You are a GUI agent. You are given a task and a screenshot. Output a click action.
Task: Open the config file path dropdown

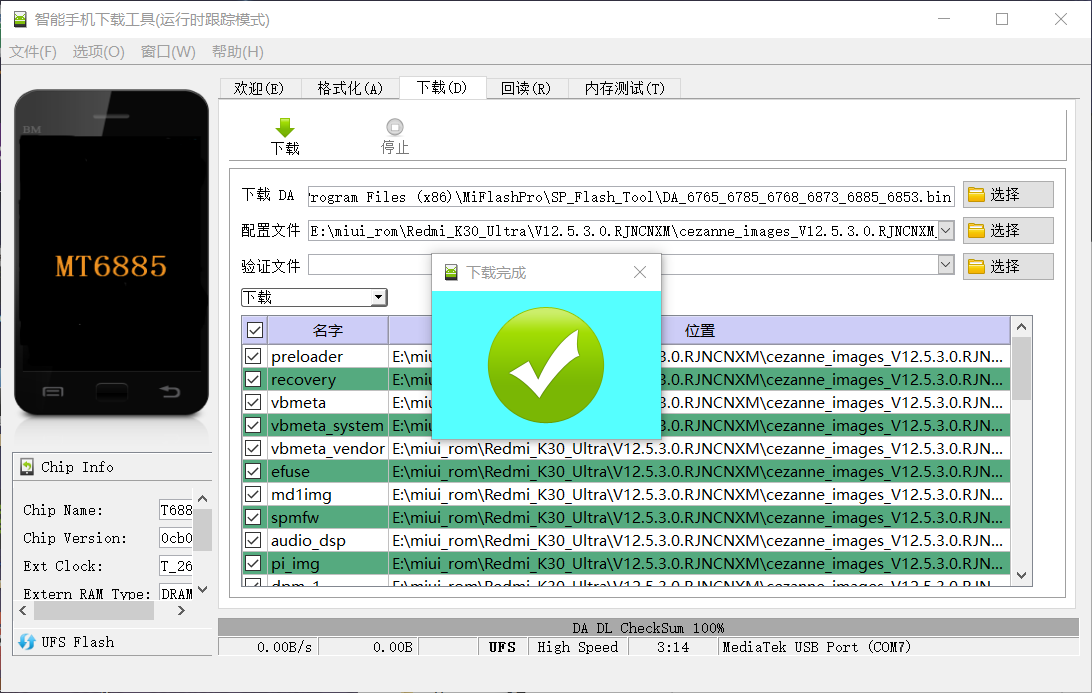point(946,231)
